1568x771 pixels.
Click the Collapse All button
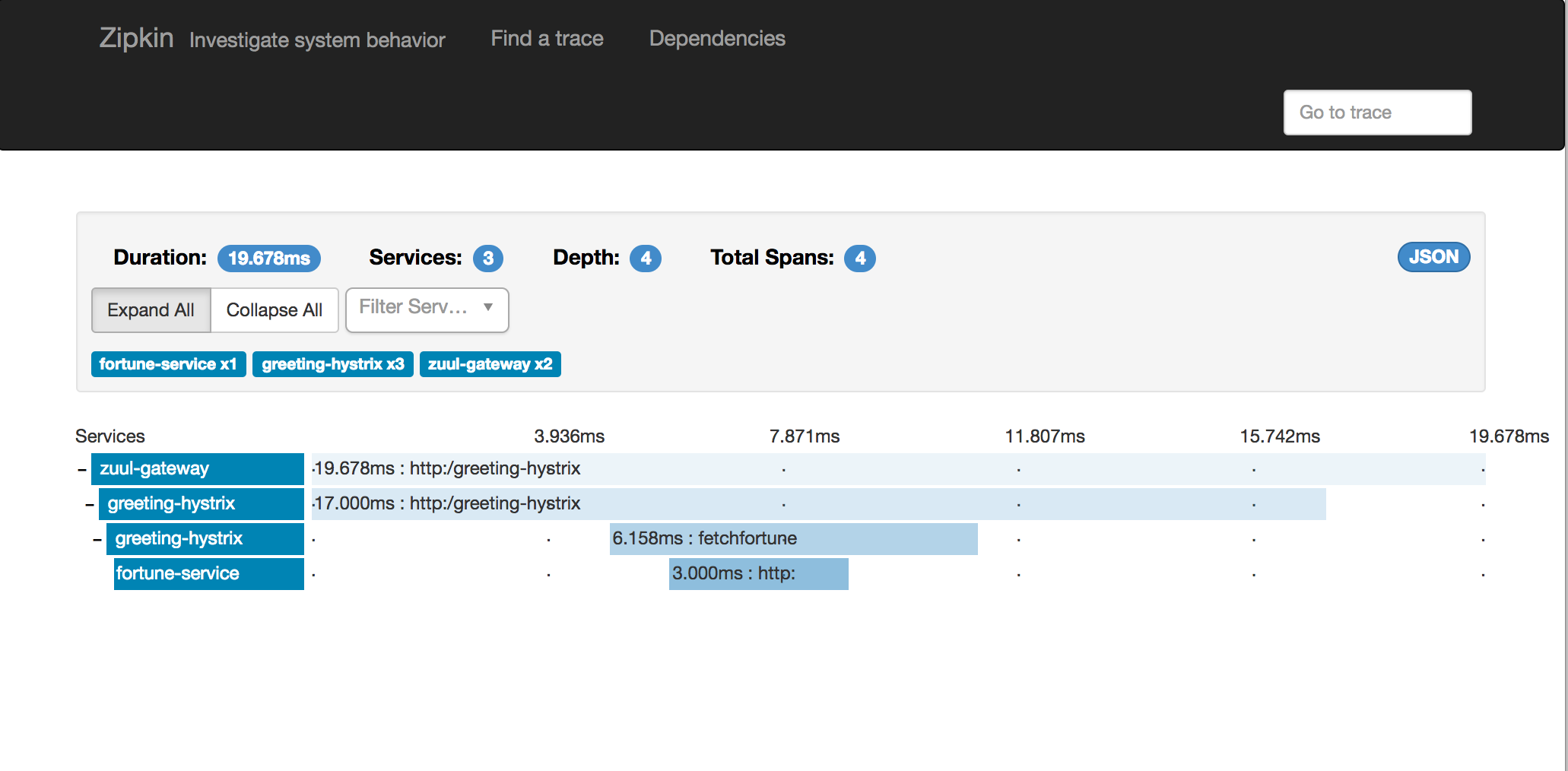click(275, 310)
